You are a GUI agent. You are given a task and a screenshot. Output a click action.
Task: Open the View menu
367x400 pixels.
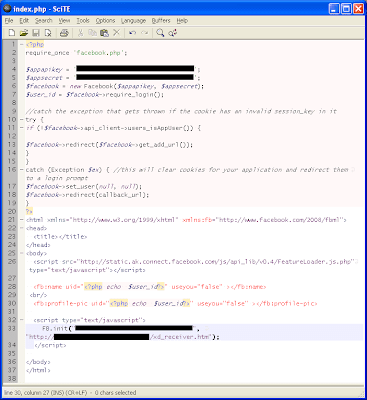[x=64, y=21]
